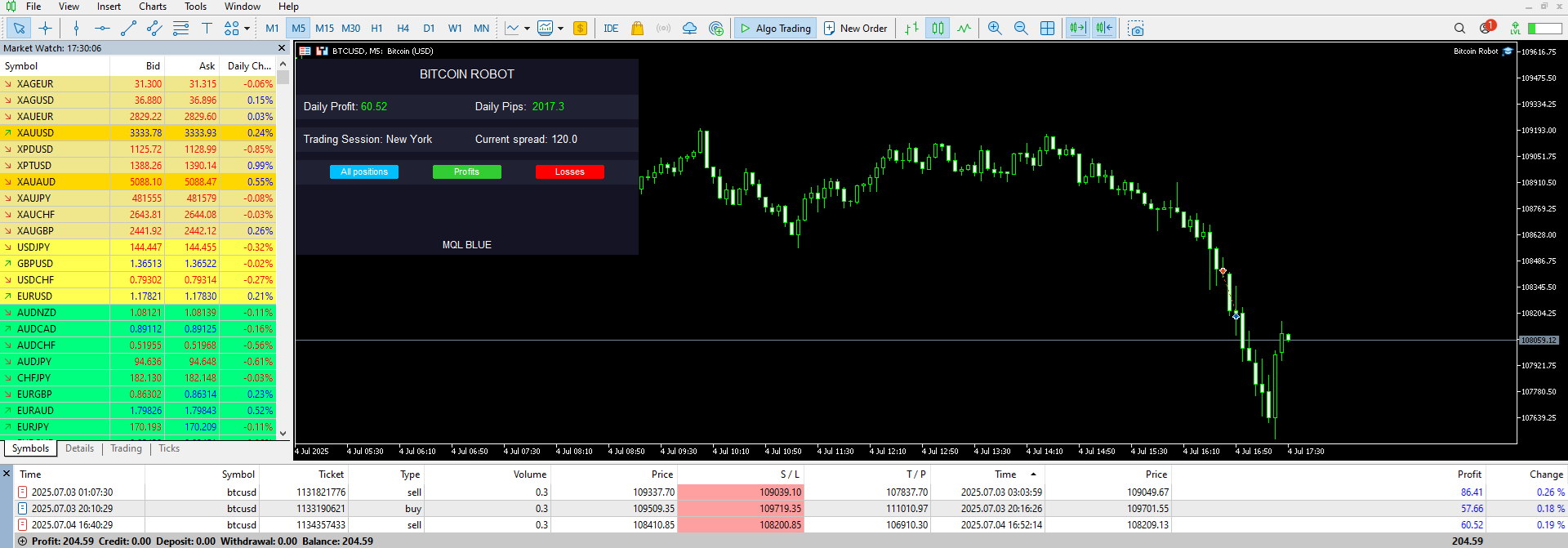Open the search magnifier
The height and width of the screenshot is (548, 1568).
[1459, 29]
